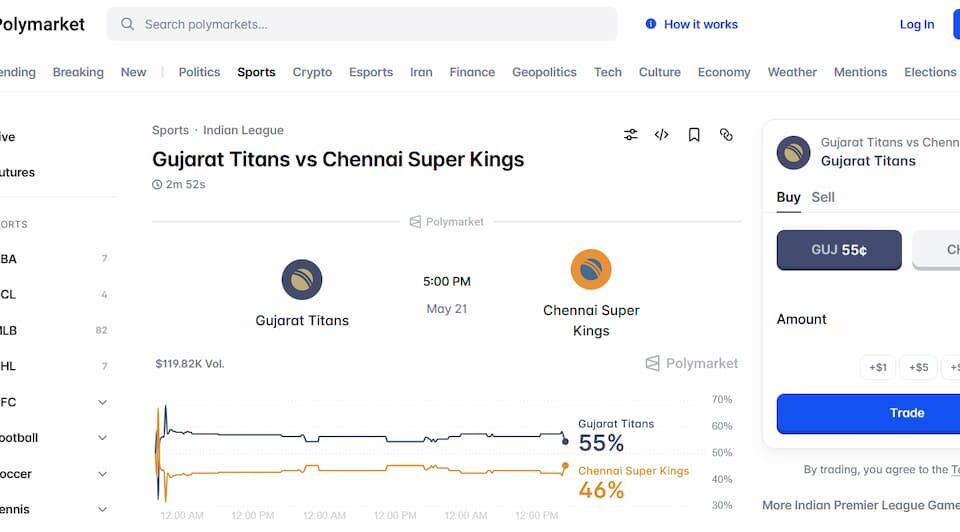The height and width of the screenshot is (532, 960).
Task: Copy market link via chain icon
Action: (x=726, y=135)
